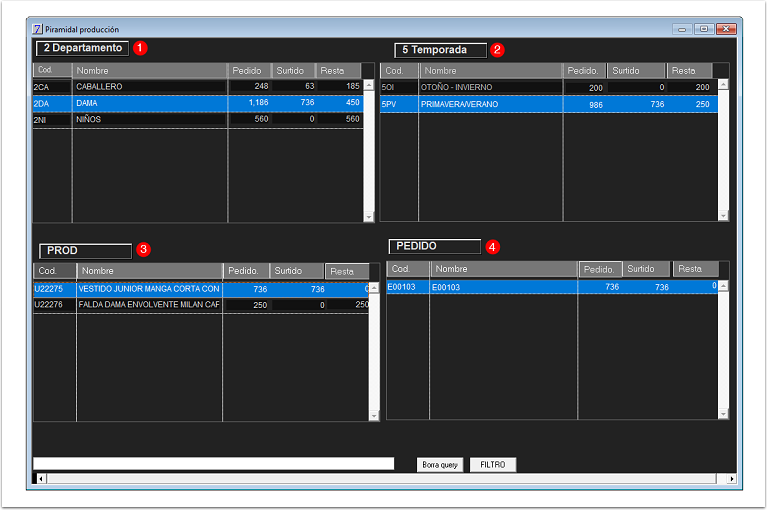This screenshot has width=767, height=510.
Task: Click the query text input field
Action: click(213, 464)
